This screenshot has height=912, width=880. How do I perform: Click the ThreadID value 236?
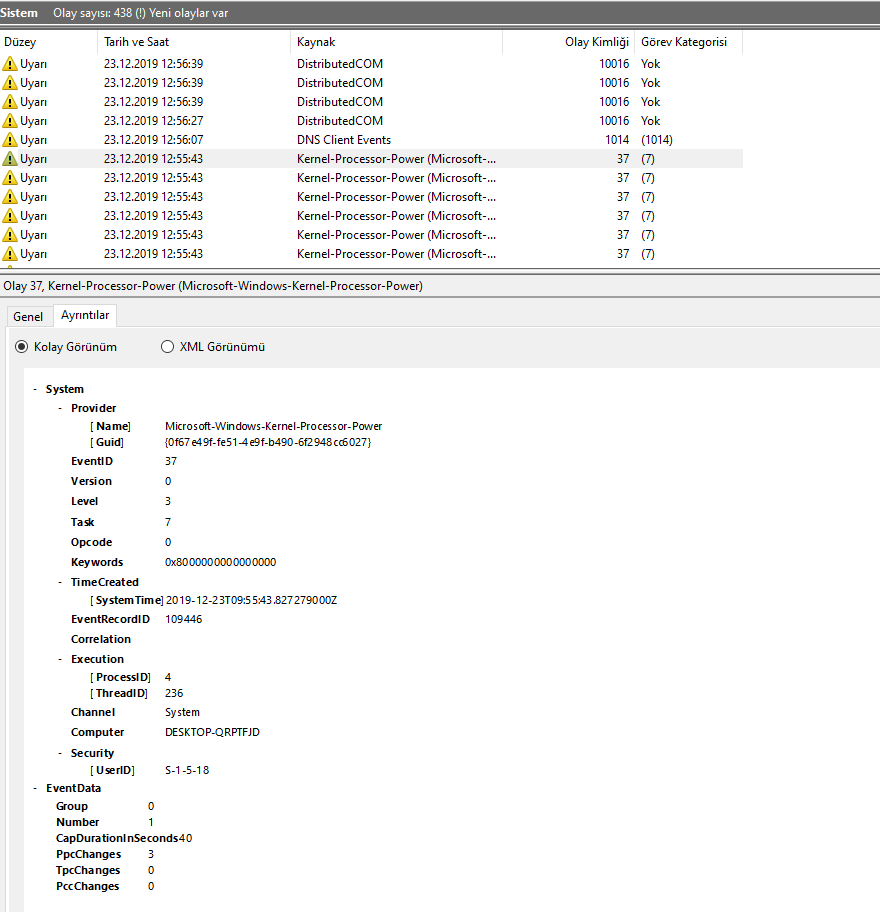coord(174,693)
